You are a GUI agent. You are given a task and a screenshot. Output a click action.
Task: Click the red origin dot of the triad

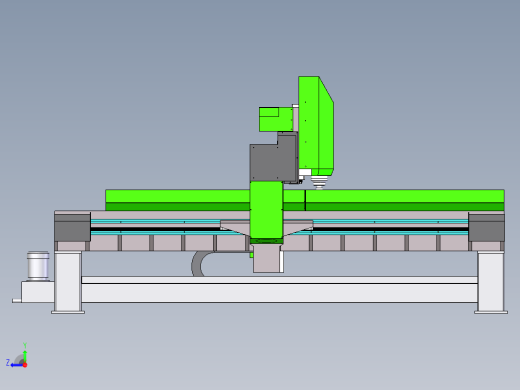25,365
